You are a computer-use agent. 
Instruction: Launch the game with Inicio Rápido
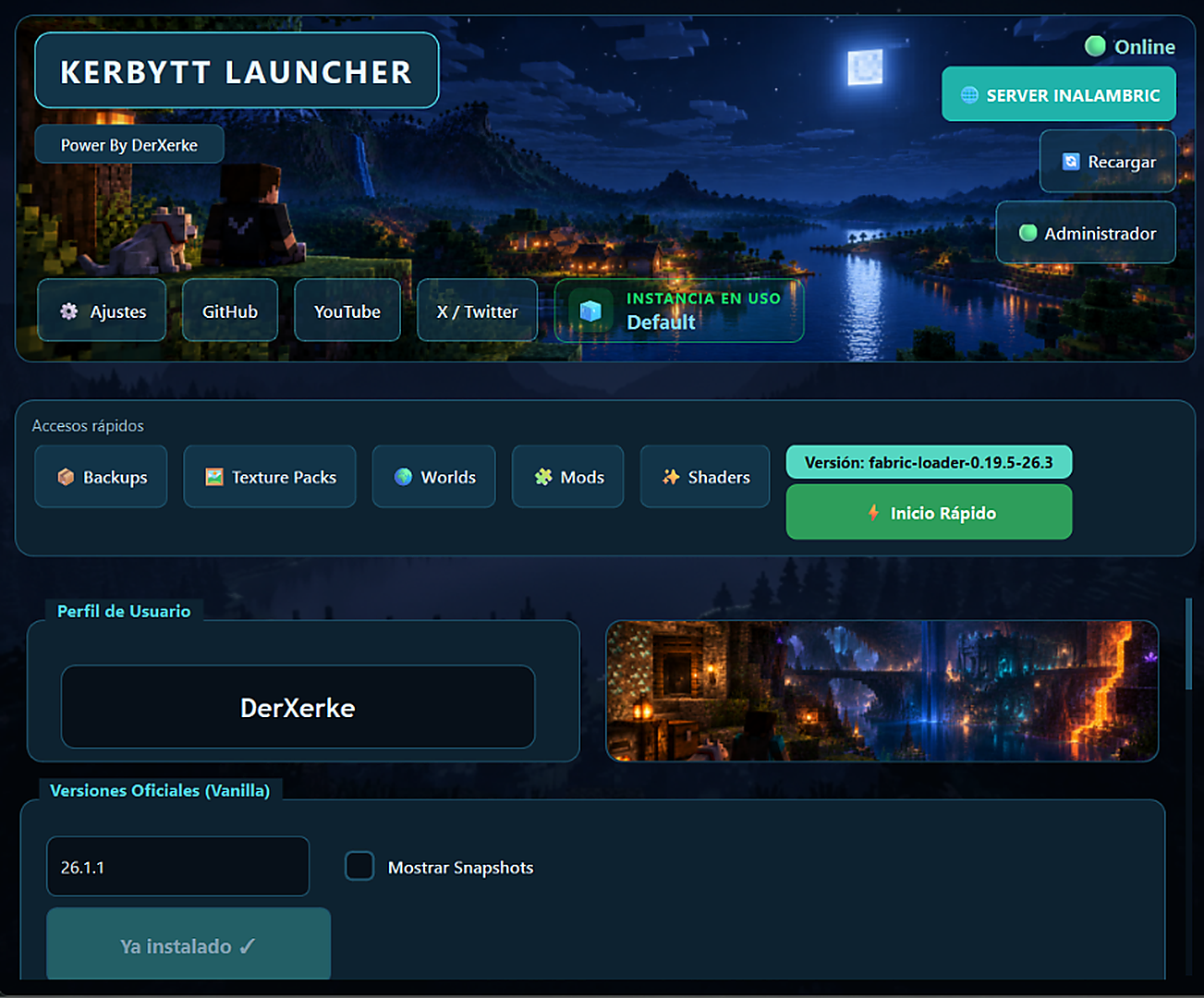point(929,512)
